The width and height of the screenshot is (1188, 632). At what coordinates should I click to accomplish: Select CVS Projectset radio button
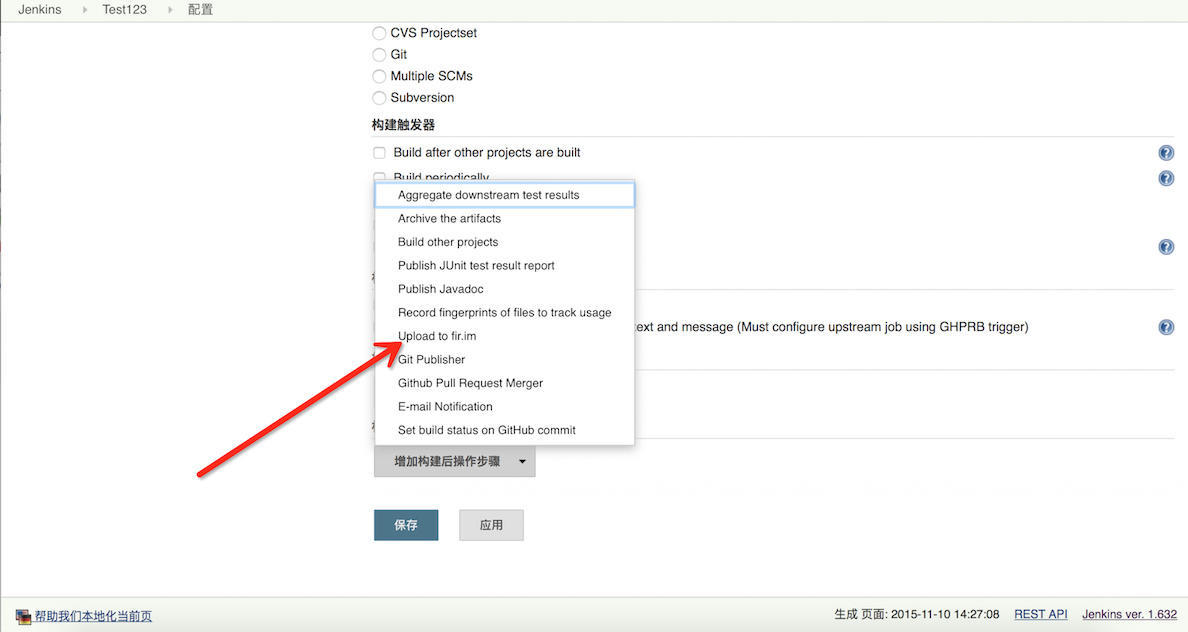pyautogui.click(x=379, y=33)
